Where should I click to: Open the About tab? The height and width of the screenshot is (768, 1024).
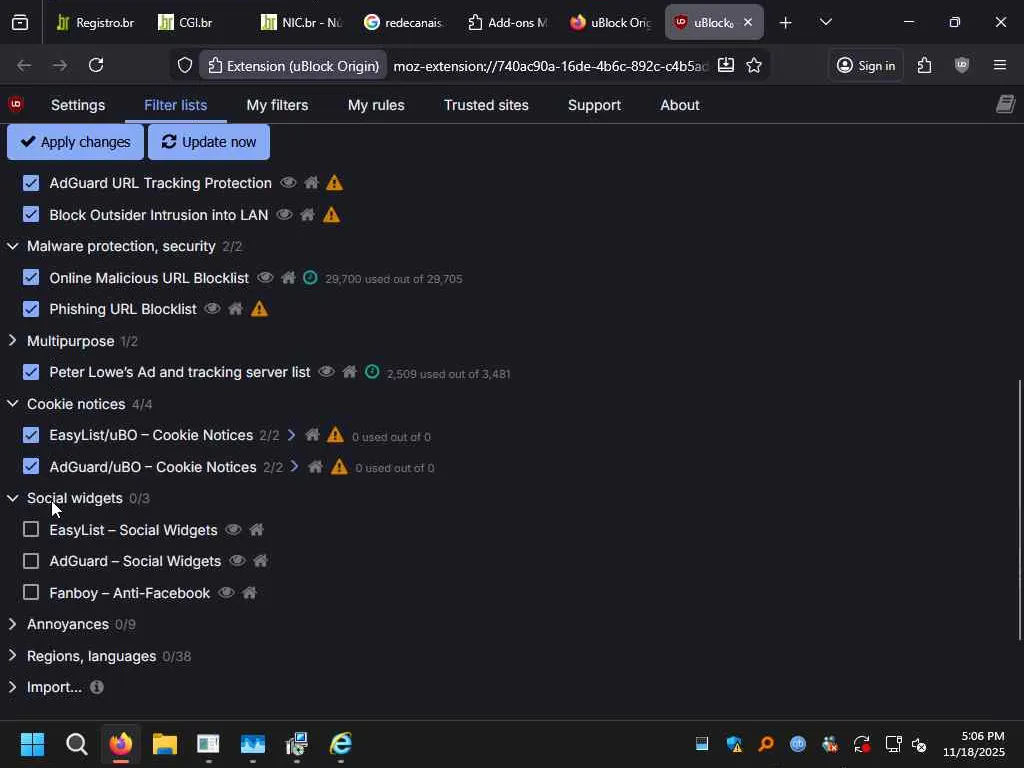679,105
